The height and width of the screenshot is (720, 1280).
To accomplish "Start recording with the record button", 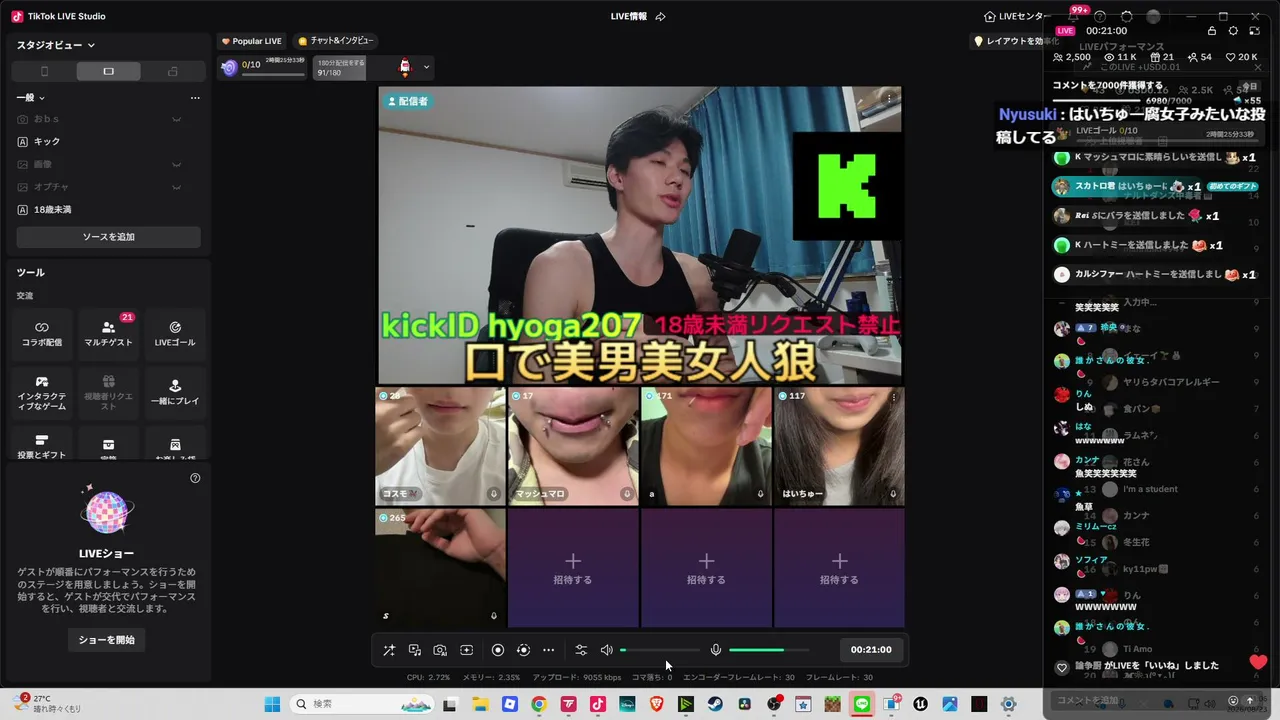I will point(498,650).
